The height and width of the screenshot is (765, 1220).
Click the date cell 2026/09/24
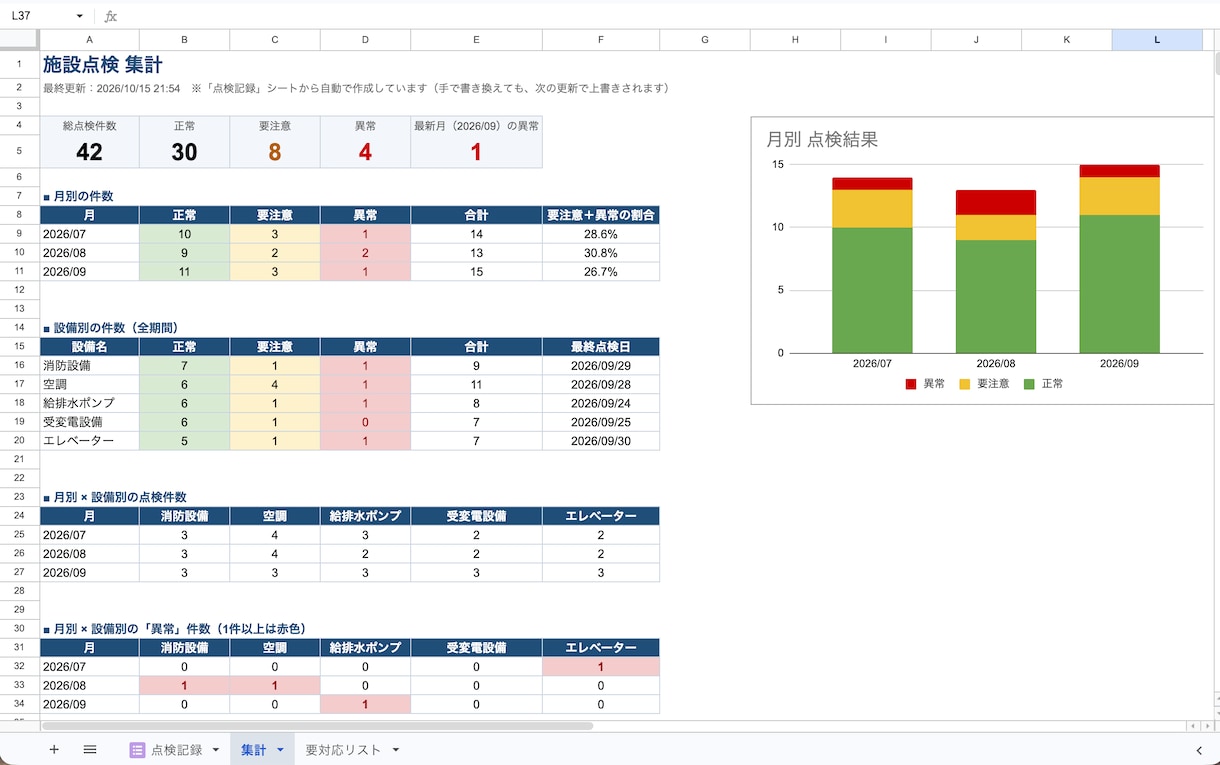click(601, 403)
